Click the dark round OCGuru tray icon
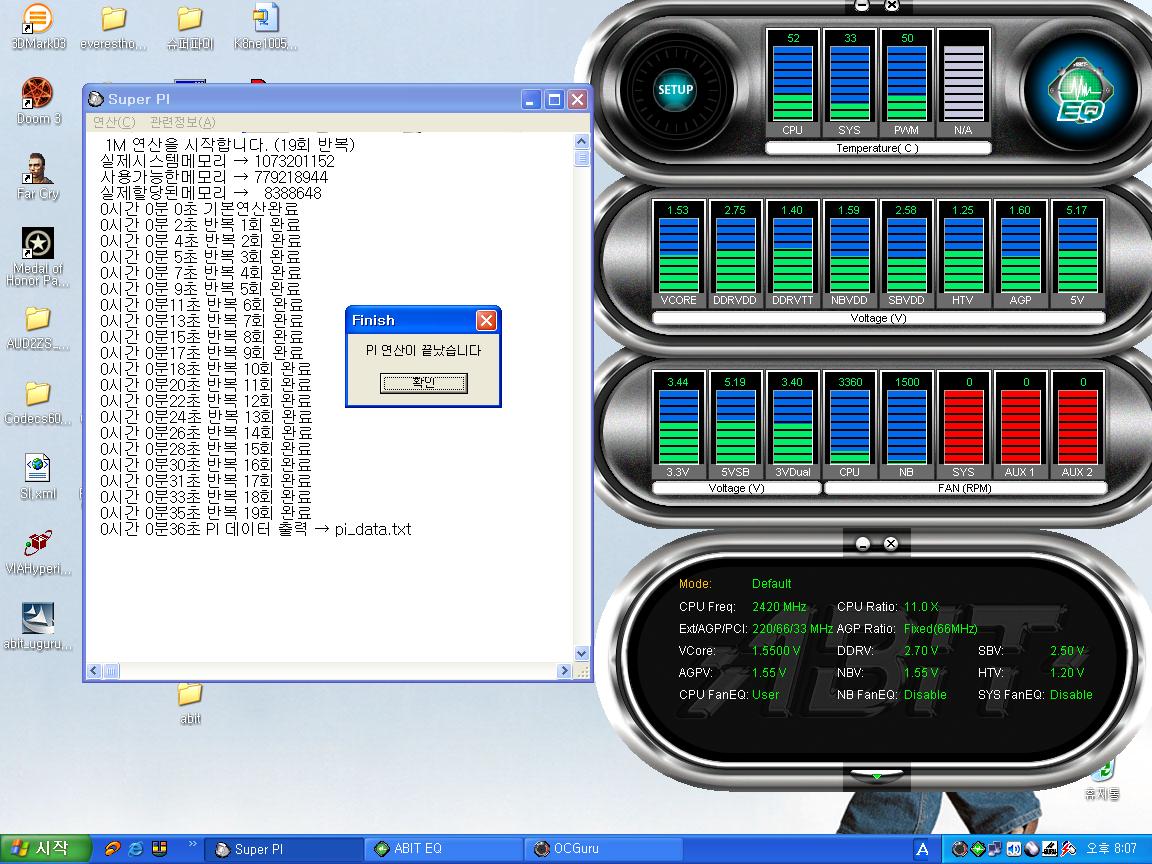The height and width of the screenshot is (864, 1152). click(x=960, y=849)
